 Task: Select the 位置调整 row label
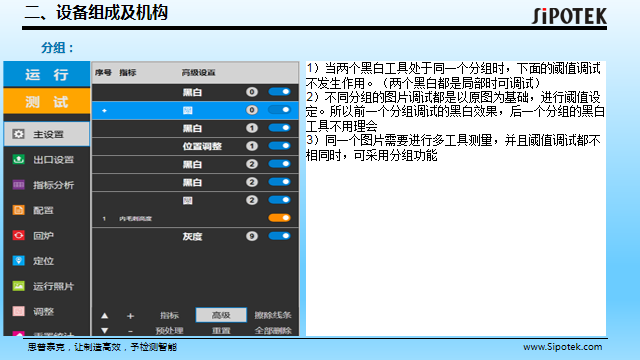pos(202,146)
